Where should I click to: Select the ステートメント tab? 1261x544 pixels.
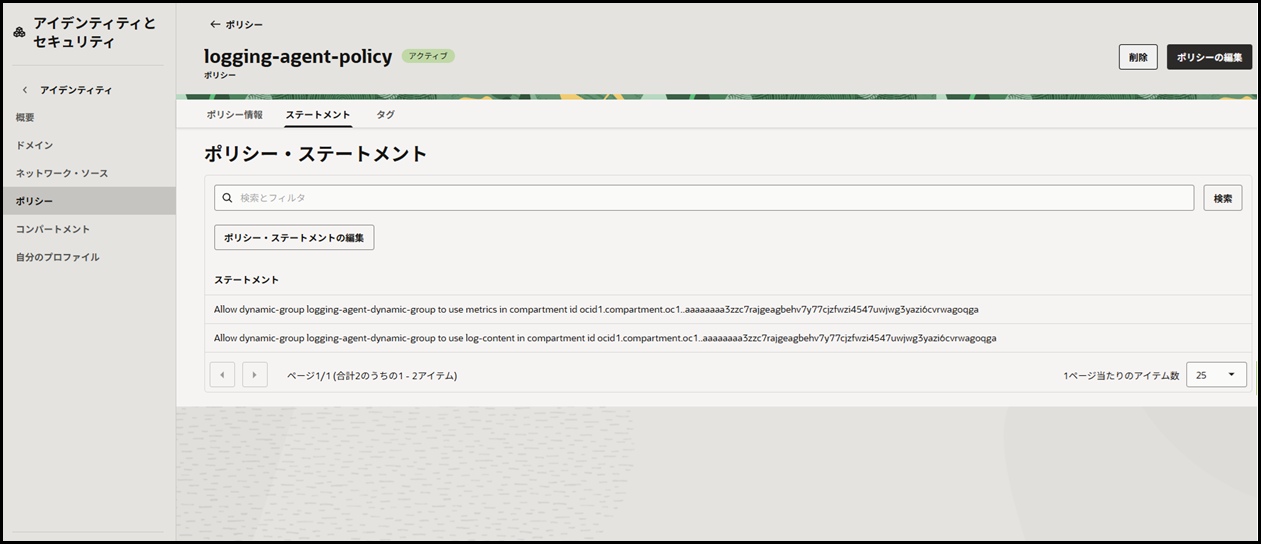point(317,115)
